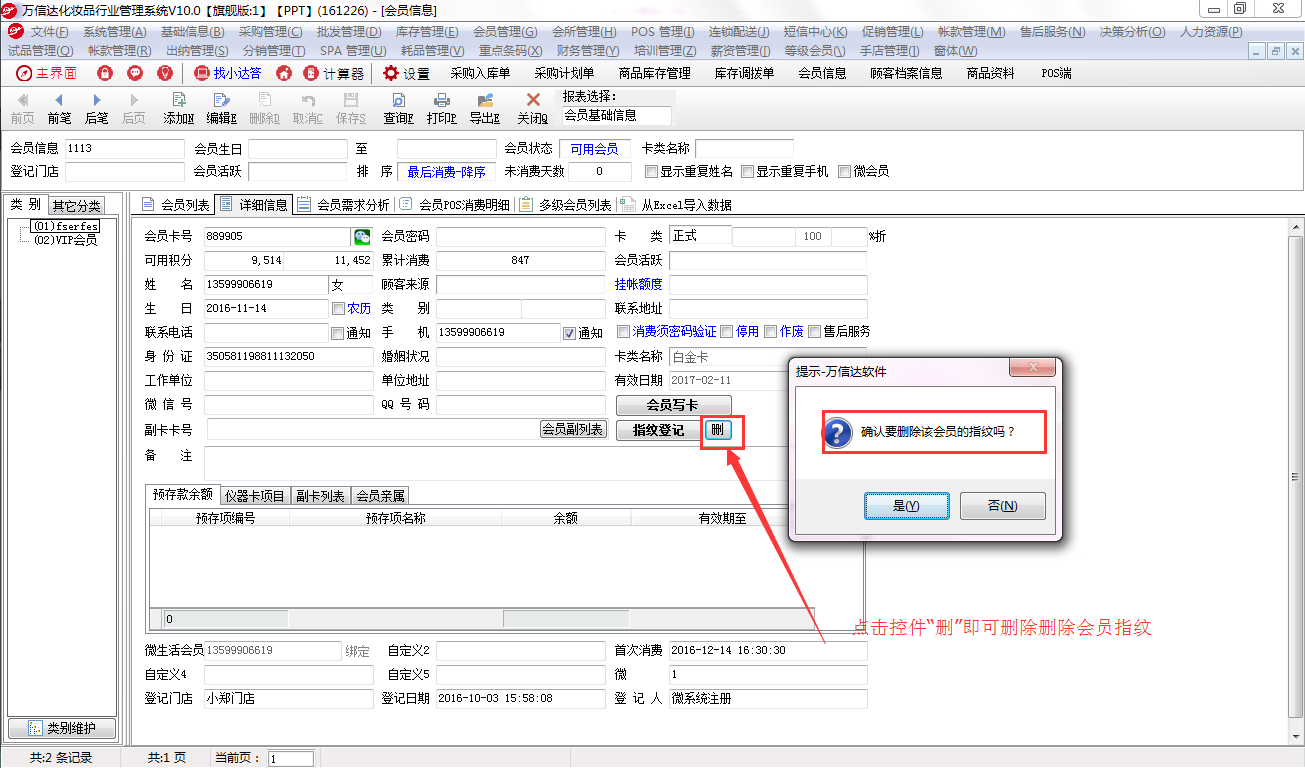The height and width of the screenshot is (768, 1305).
Task: Open the 会员管理(G) menu
Action: point(504,32)
